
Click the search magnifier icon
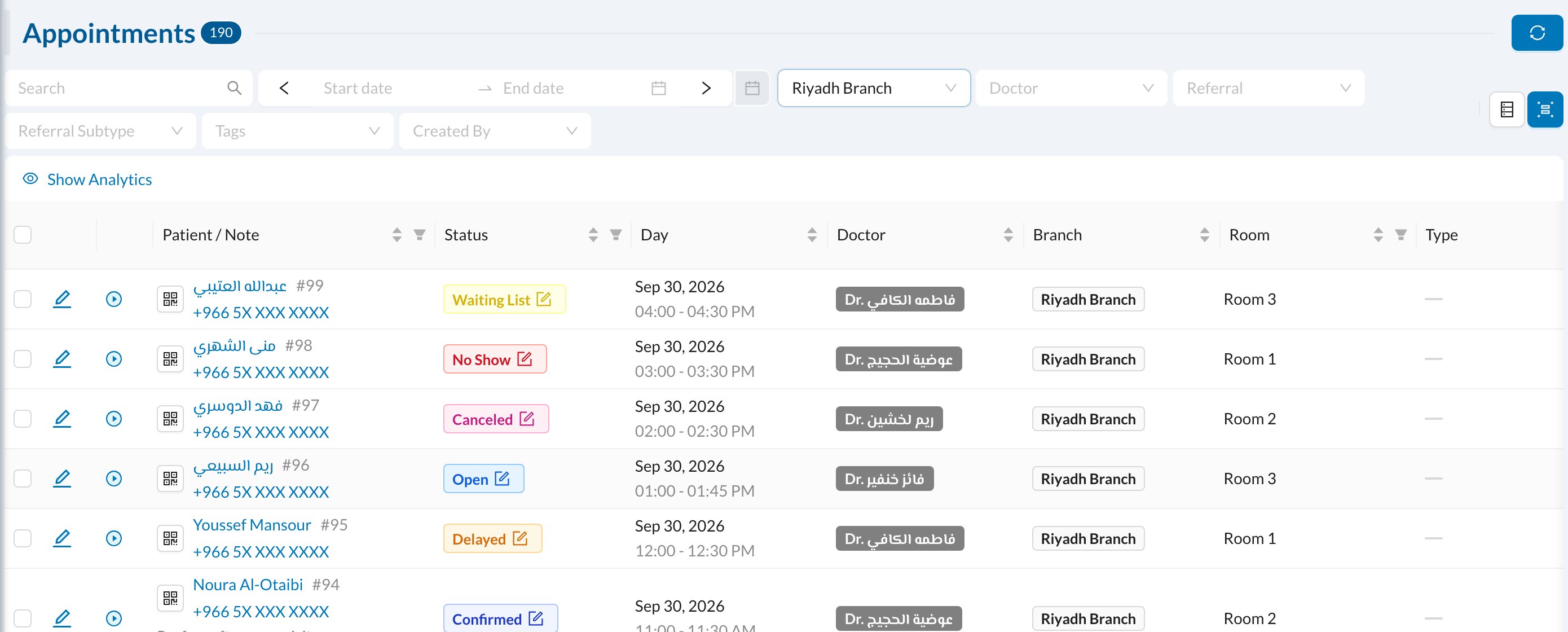234,88
